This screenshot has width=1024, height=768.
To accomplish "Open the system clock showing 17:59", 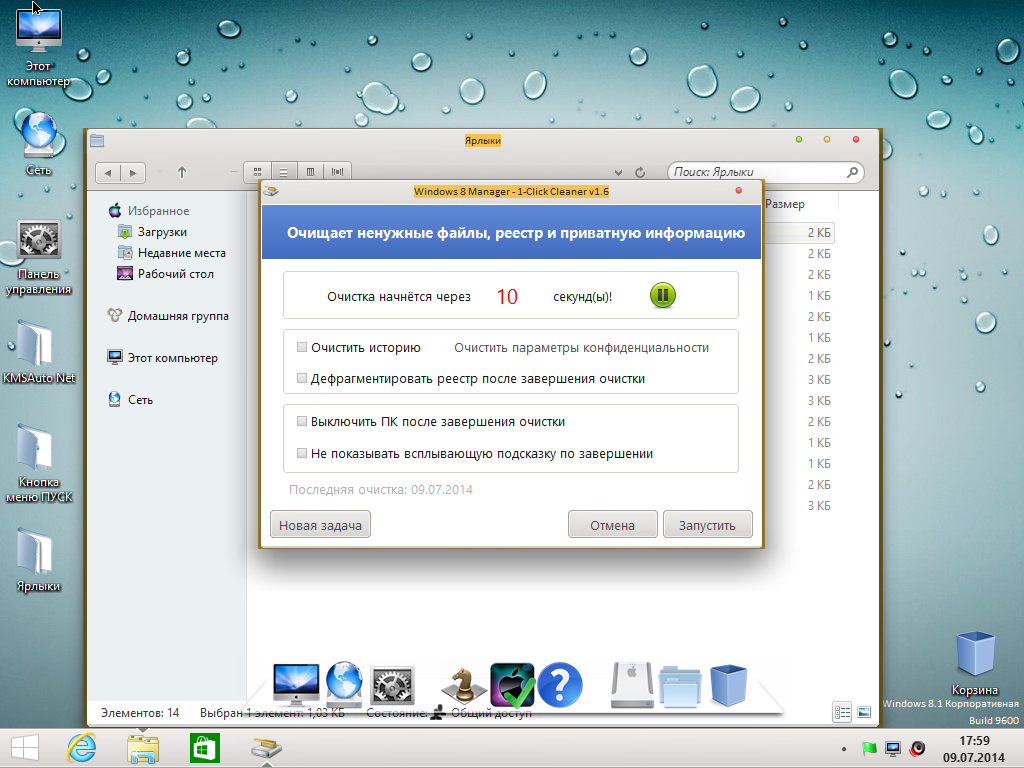I will tap(974, 749).
